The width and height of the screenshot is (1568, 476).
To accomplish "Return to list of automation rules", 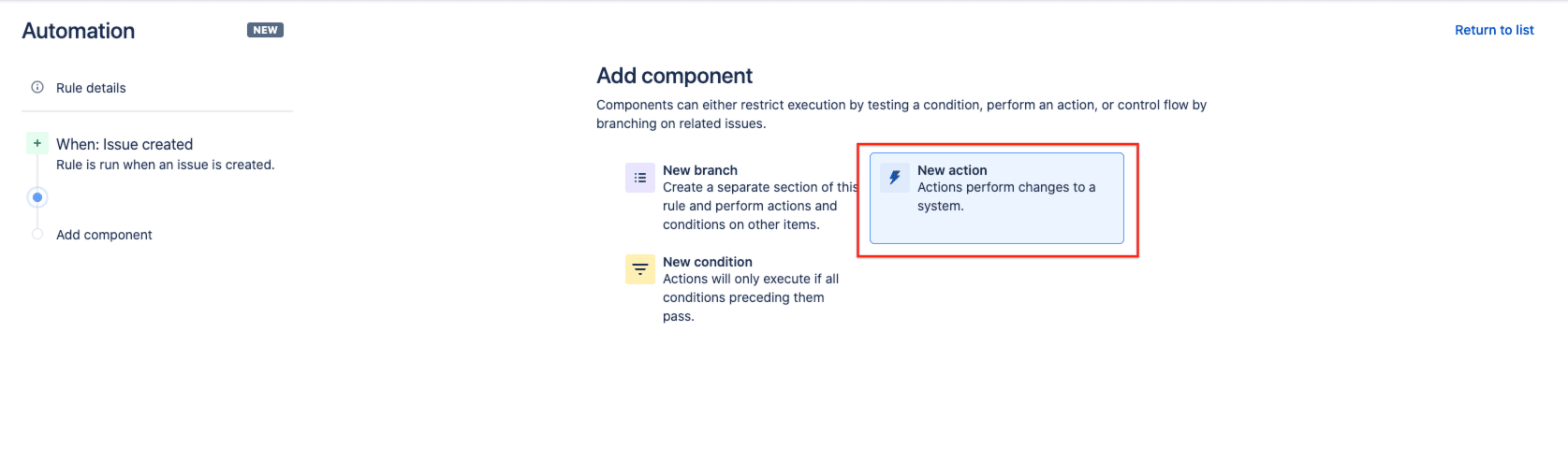I will pos(1494,30).
